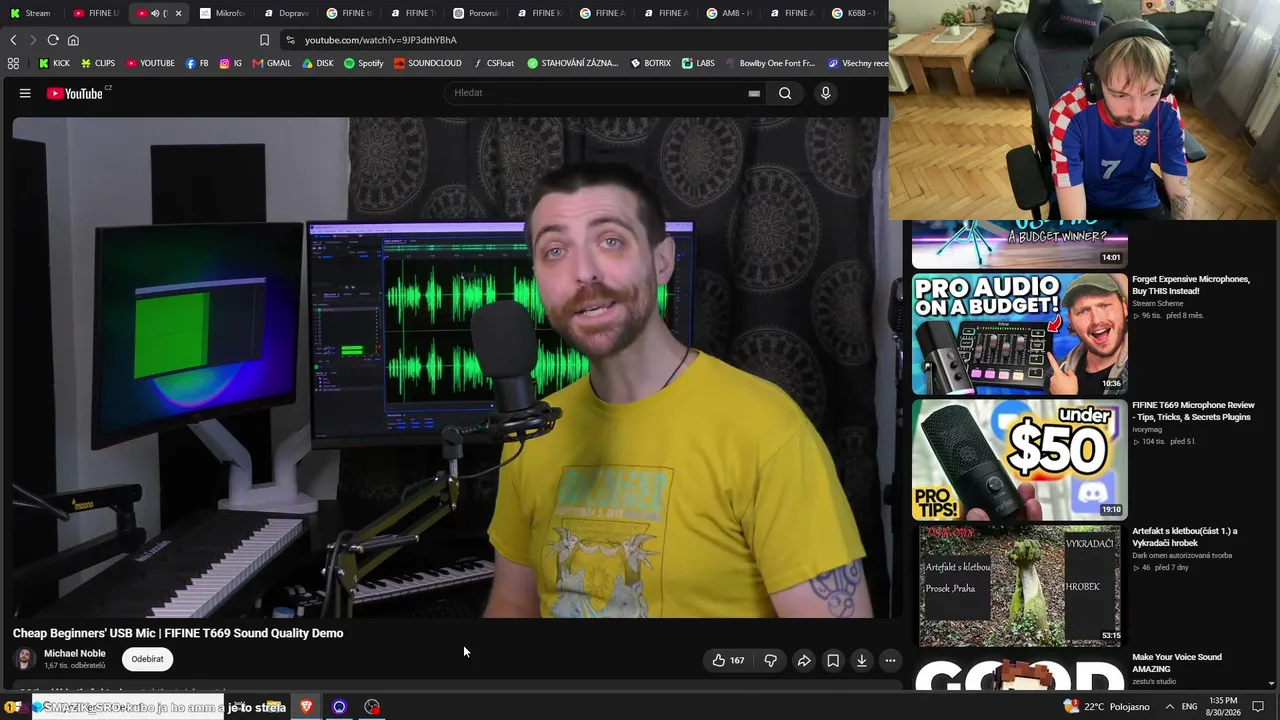Open the Stream Scheme channel link
1280x720 pixels.
click(x=1157, y=303)
